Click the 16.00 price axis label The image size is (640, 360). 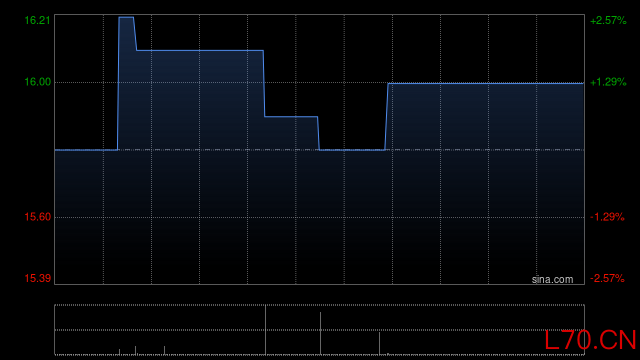38,82
